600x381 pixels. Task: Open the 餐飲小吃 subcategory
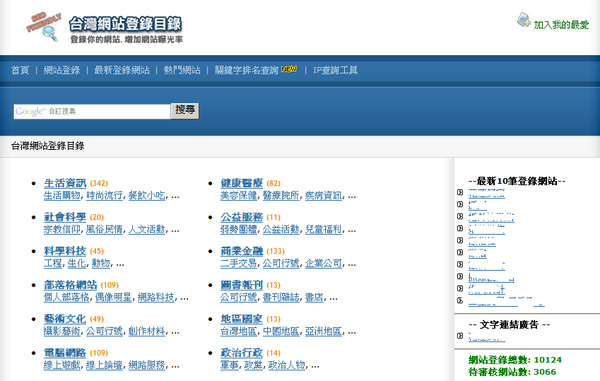pyautogui.click(x=147, y=195)
